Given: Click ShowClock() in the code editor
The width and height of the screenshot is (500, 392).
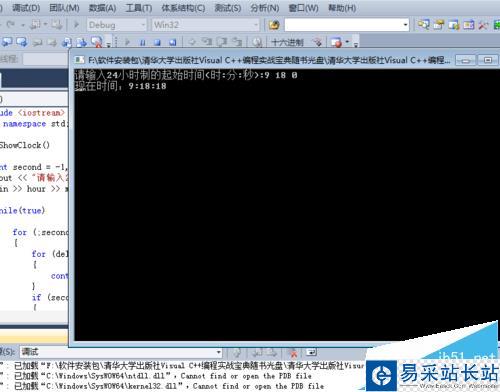Looking at the screenshot, I should tap(25, 145).
